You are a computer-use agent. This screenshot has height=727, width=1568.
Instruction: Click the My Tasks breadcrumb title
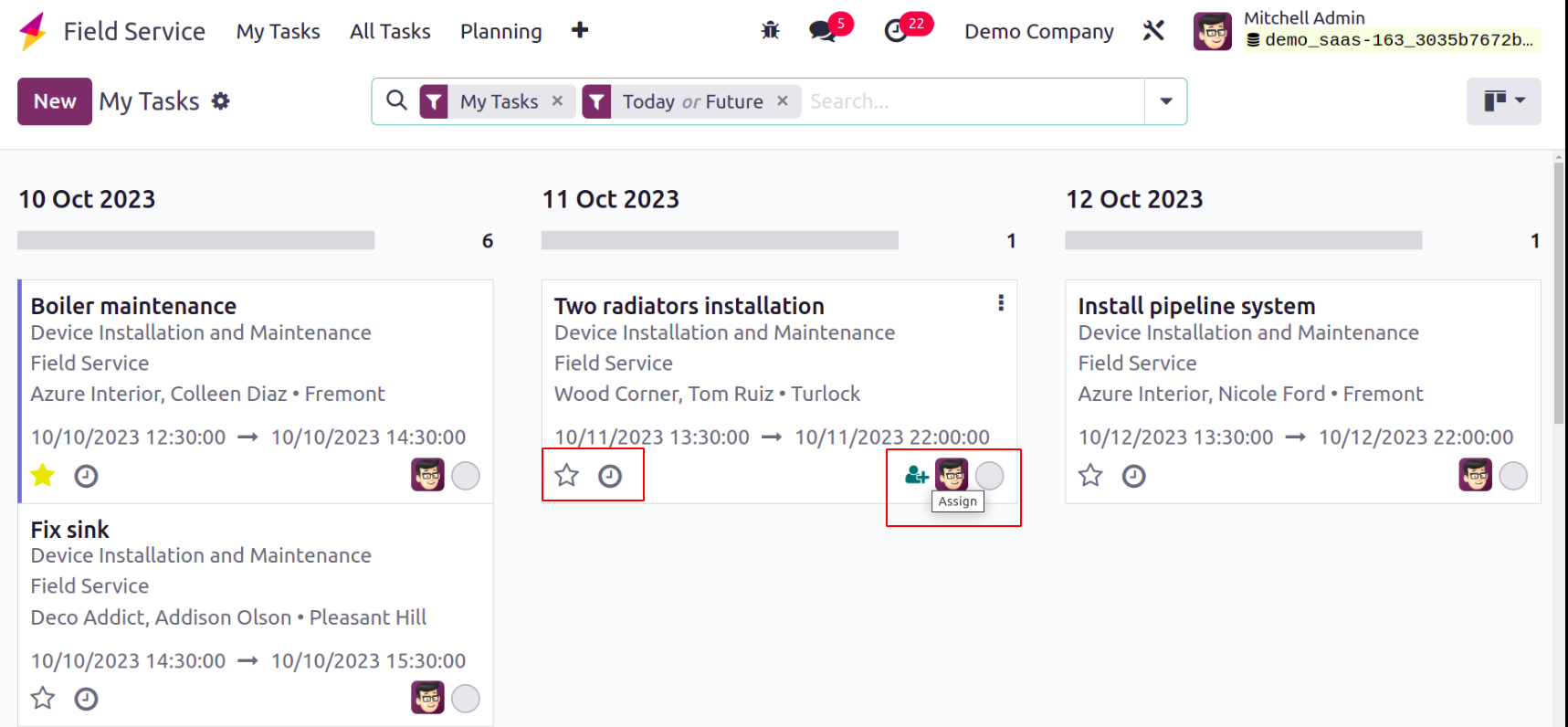tap(149, 101)
